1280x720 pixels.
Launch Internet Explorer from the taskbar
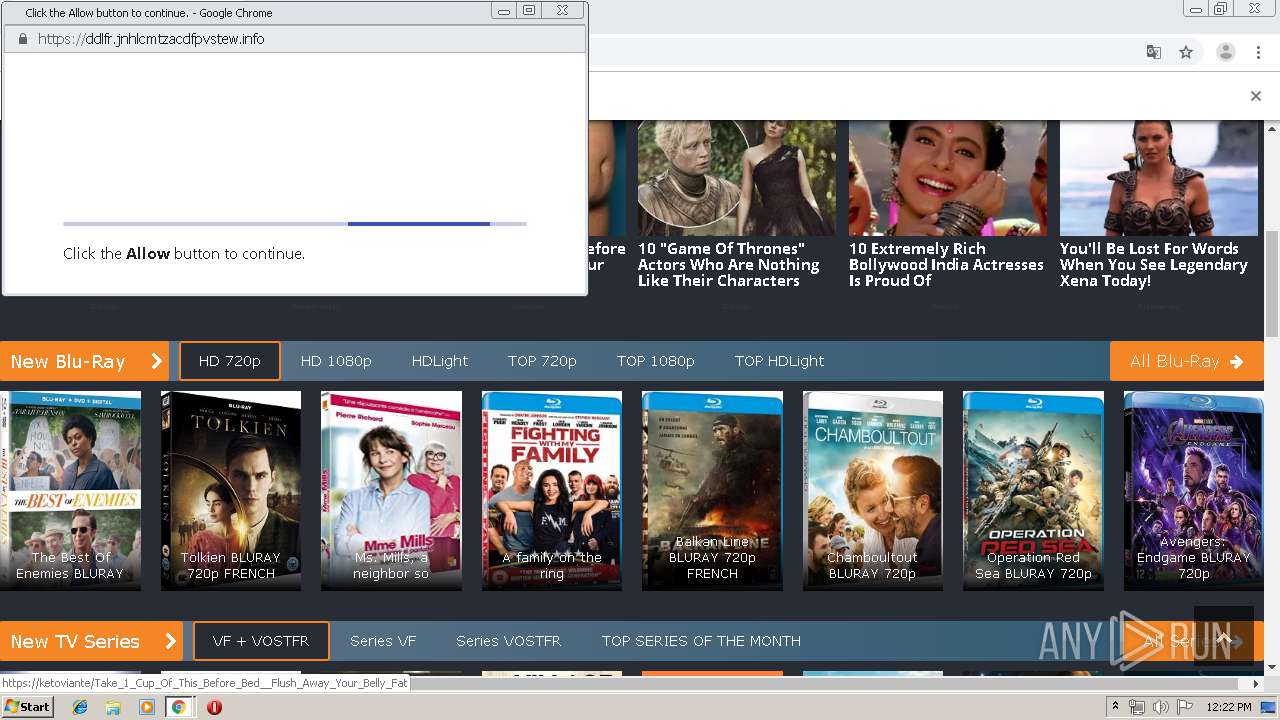click(80, 707)
